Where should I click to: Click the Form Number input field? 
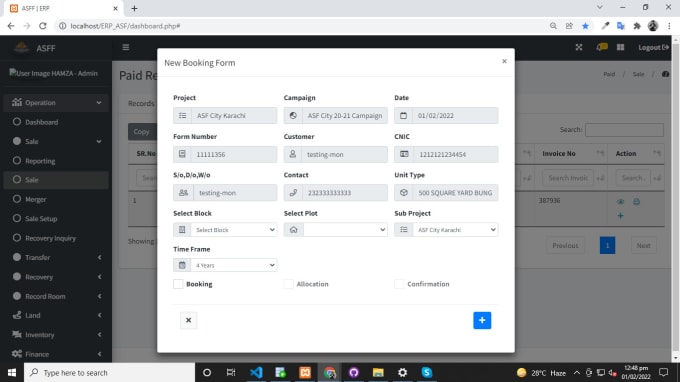[x=234, y=154]
